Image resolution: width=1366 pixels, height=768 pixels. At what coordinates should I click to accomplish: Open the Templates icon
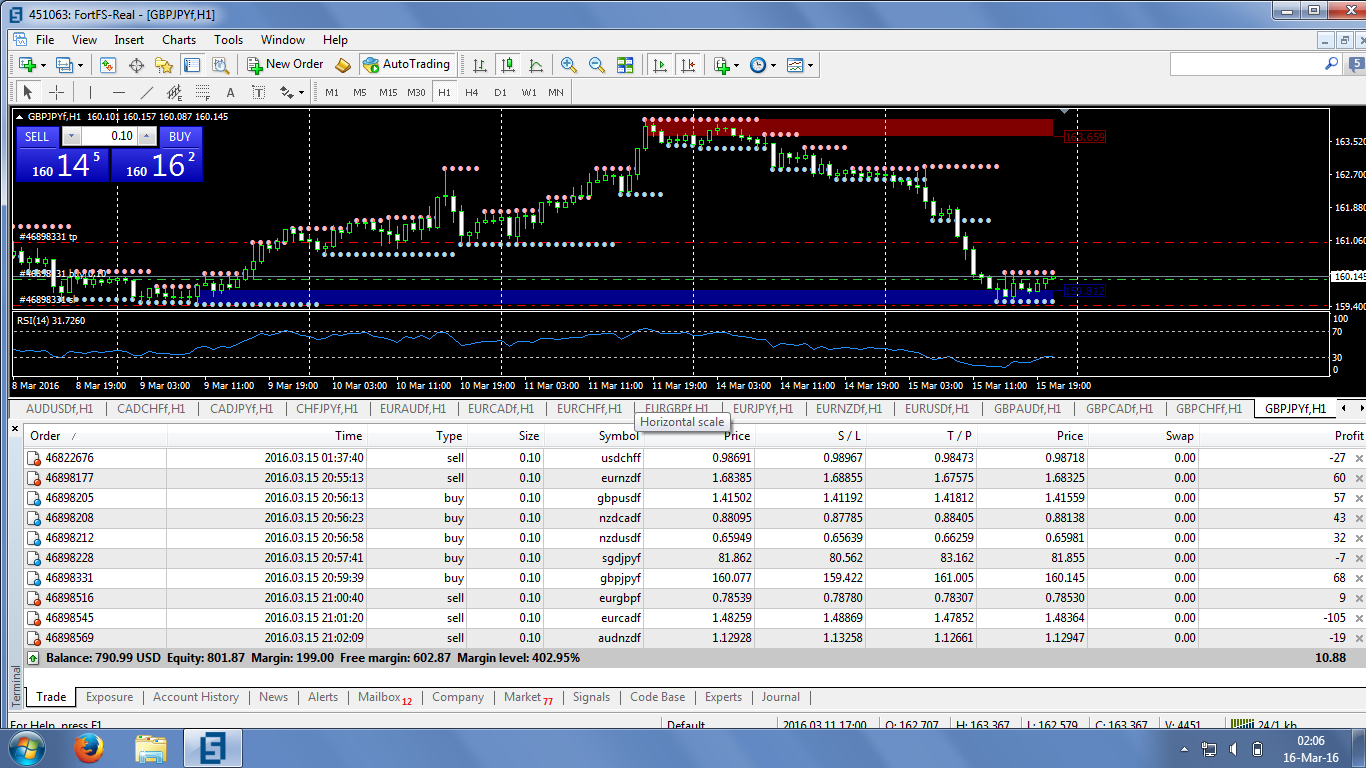[796, 65]
